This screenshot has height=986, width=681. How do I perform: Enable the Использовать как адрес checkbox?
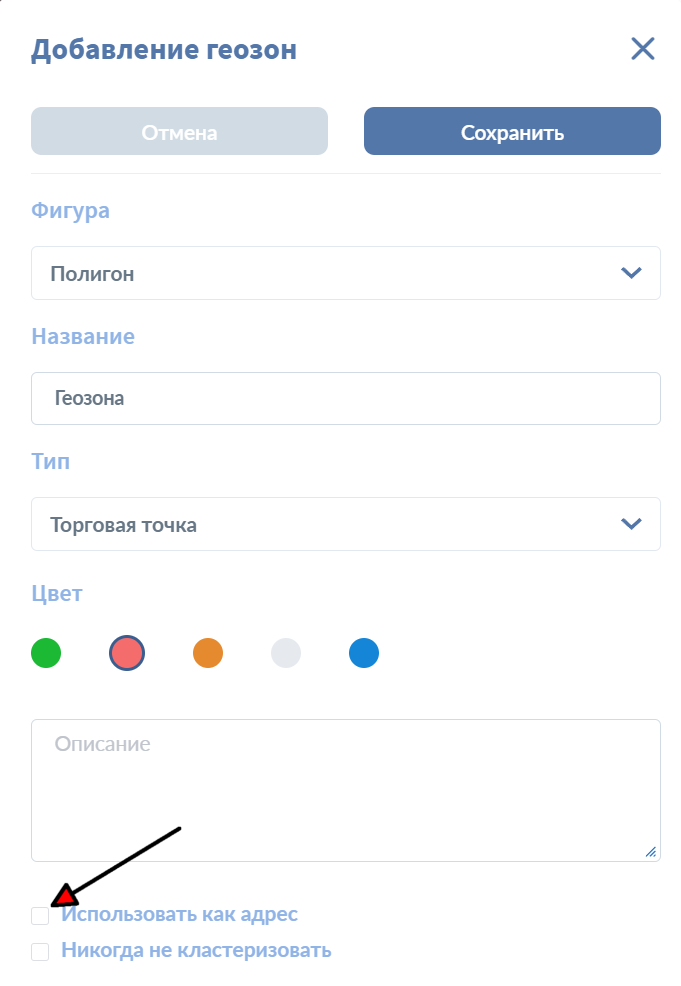click(x=40, y=915)
